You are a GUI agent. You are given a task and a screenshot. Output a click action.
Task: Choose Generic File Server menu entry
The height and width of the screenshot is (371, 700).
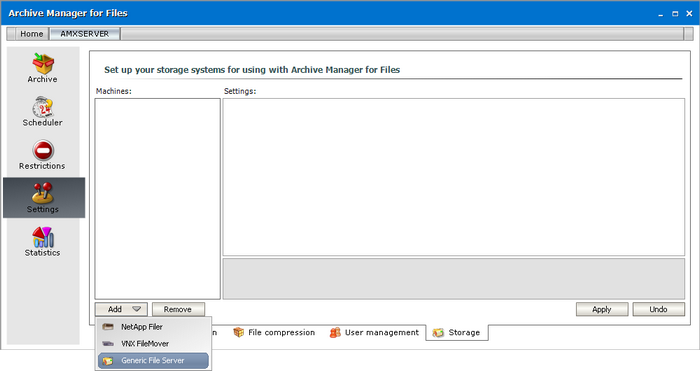[153, 361]
